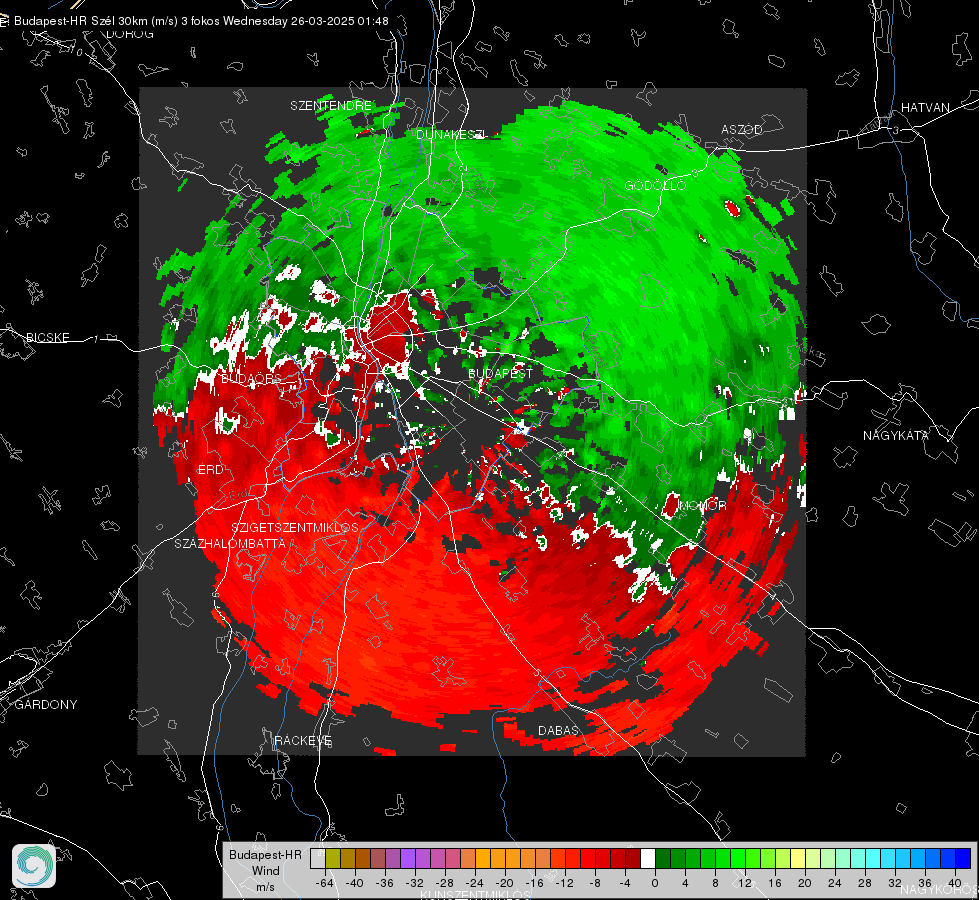979x900 pixels.
Task: Select the SZIGETSZENTMIKLÓS town label
Action: point(295,528)
